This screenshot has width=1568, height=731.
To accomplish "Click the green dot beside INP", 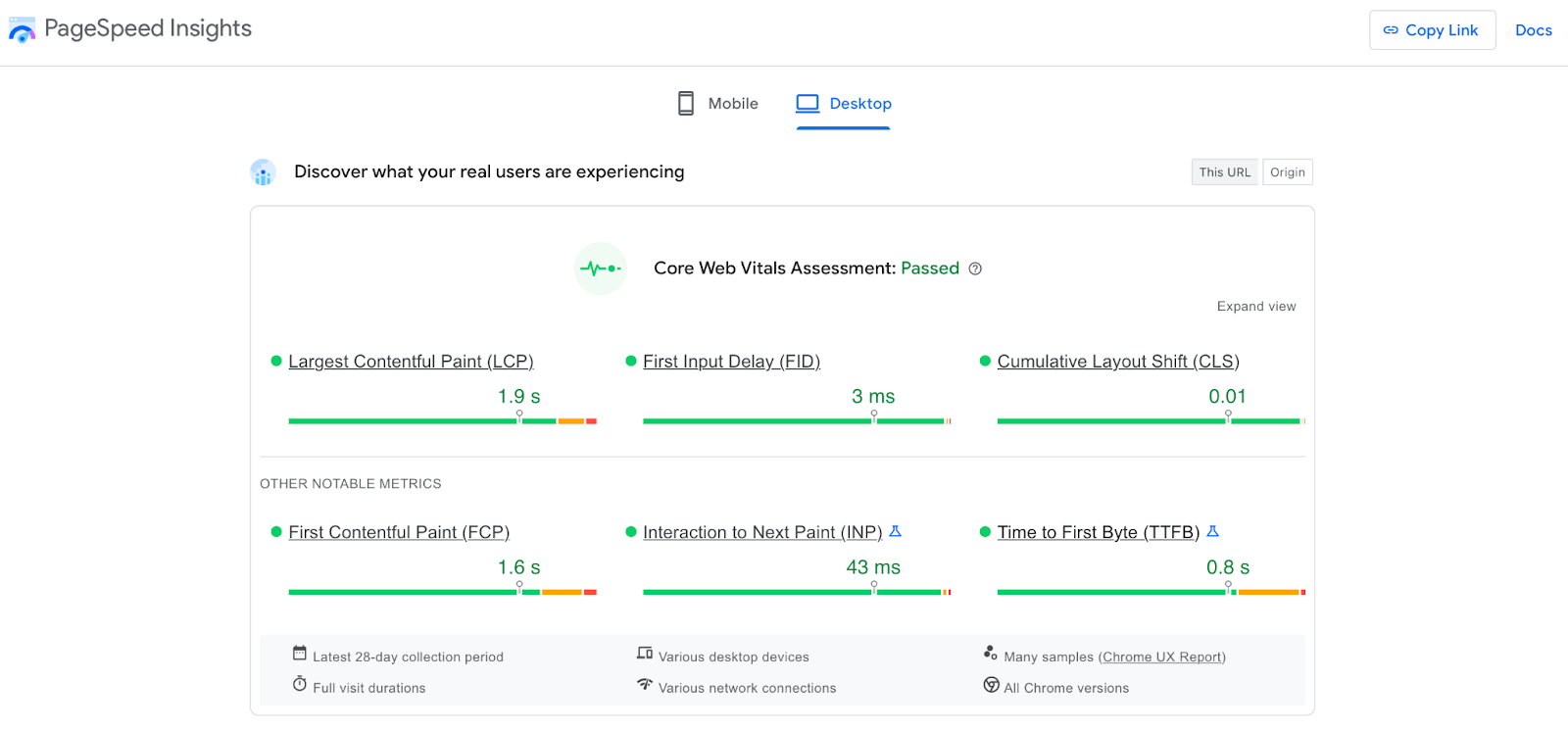I will [631, 532].
